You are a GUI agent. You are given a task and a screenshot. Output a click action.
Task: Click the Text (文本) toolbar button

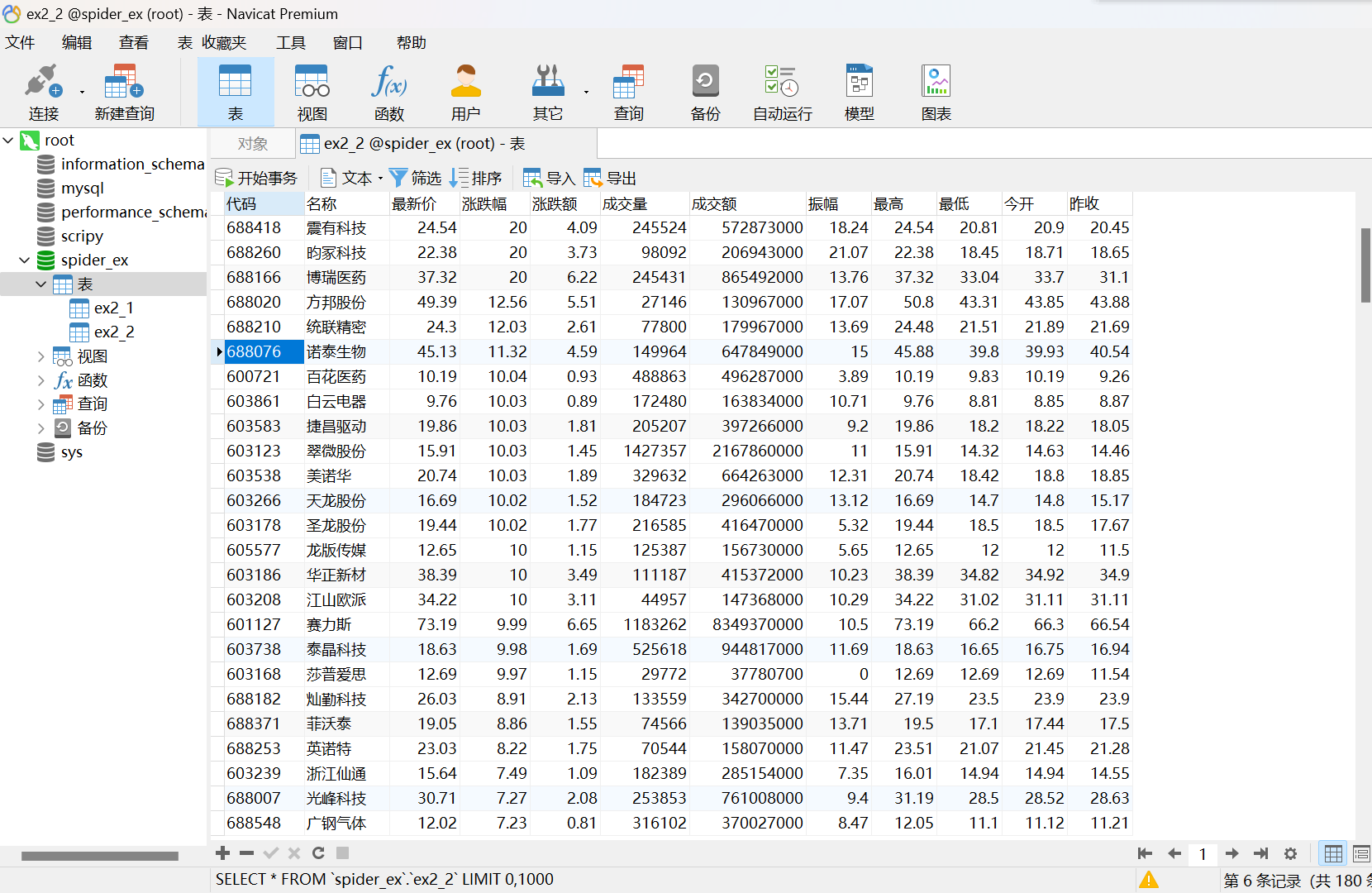pyautogui.click(x=346, y=178)
